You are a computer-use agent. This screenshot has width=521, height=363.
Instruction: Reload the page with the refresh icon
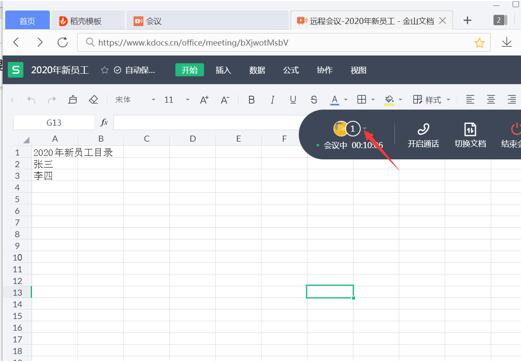(x=63, y=42)
